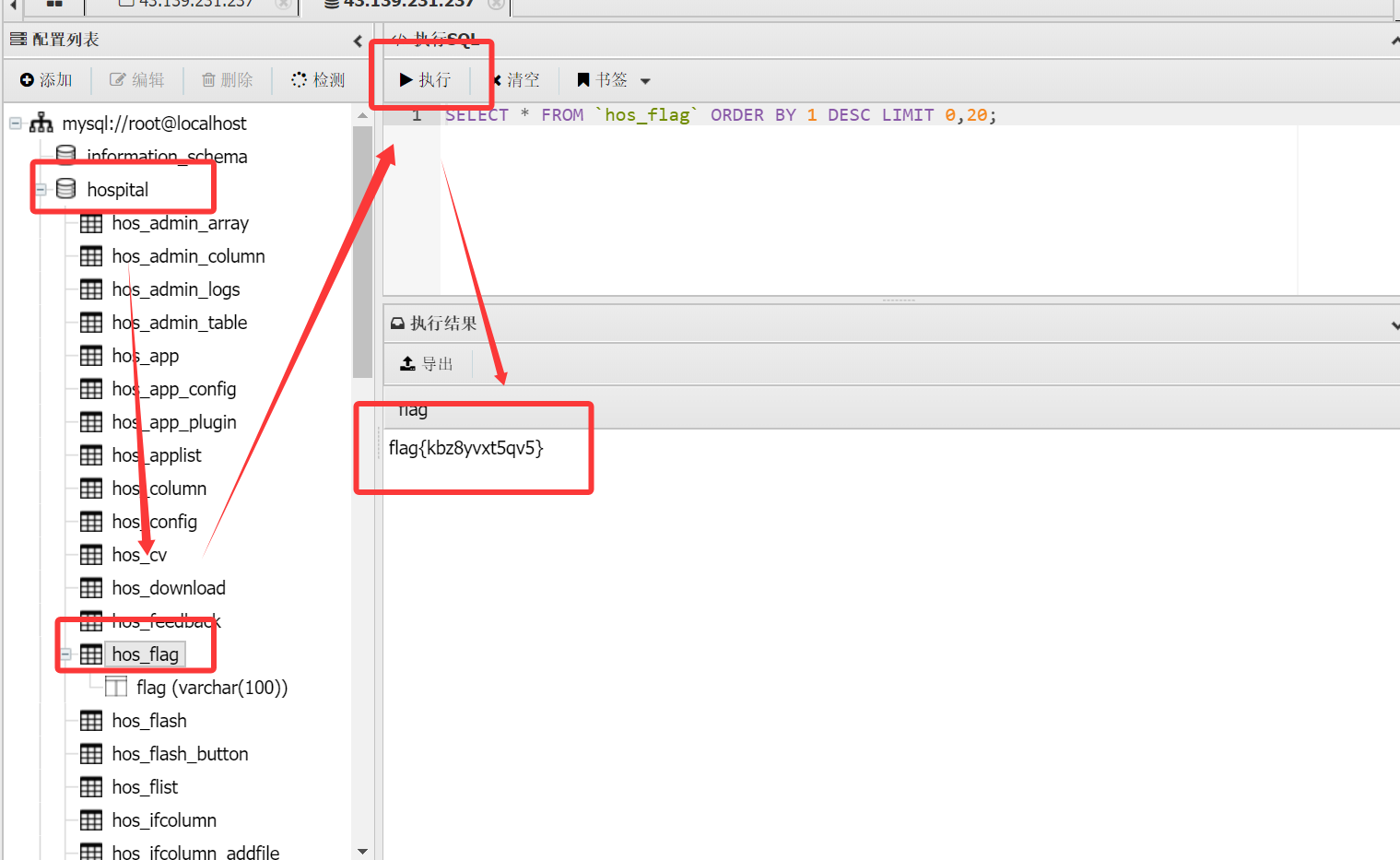This screenshot has width=1400, height=860.
Task: Open the hos_applist table
Action: (157, 455)
